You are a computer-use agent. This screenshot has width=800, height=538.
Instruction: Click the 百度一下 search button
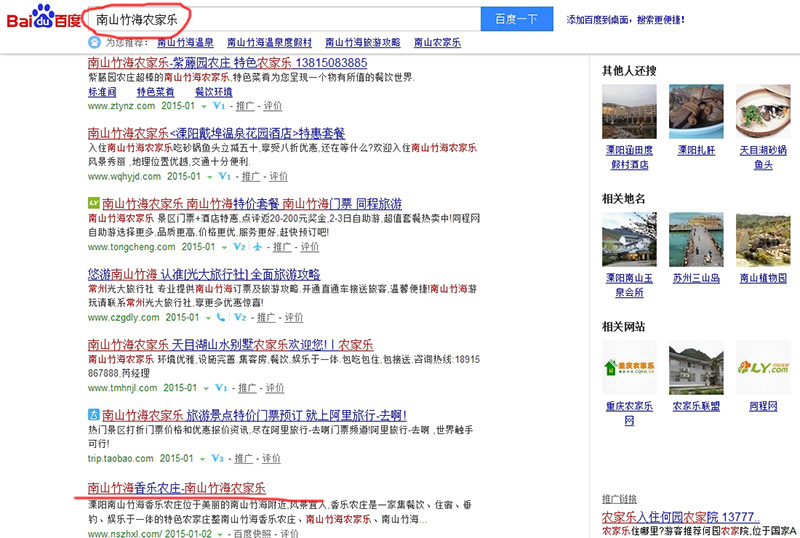click(517, 19)
